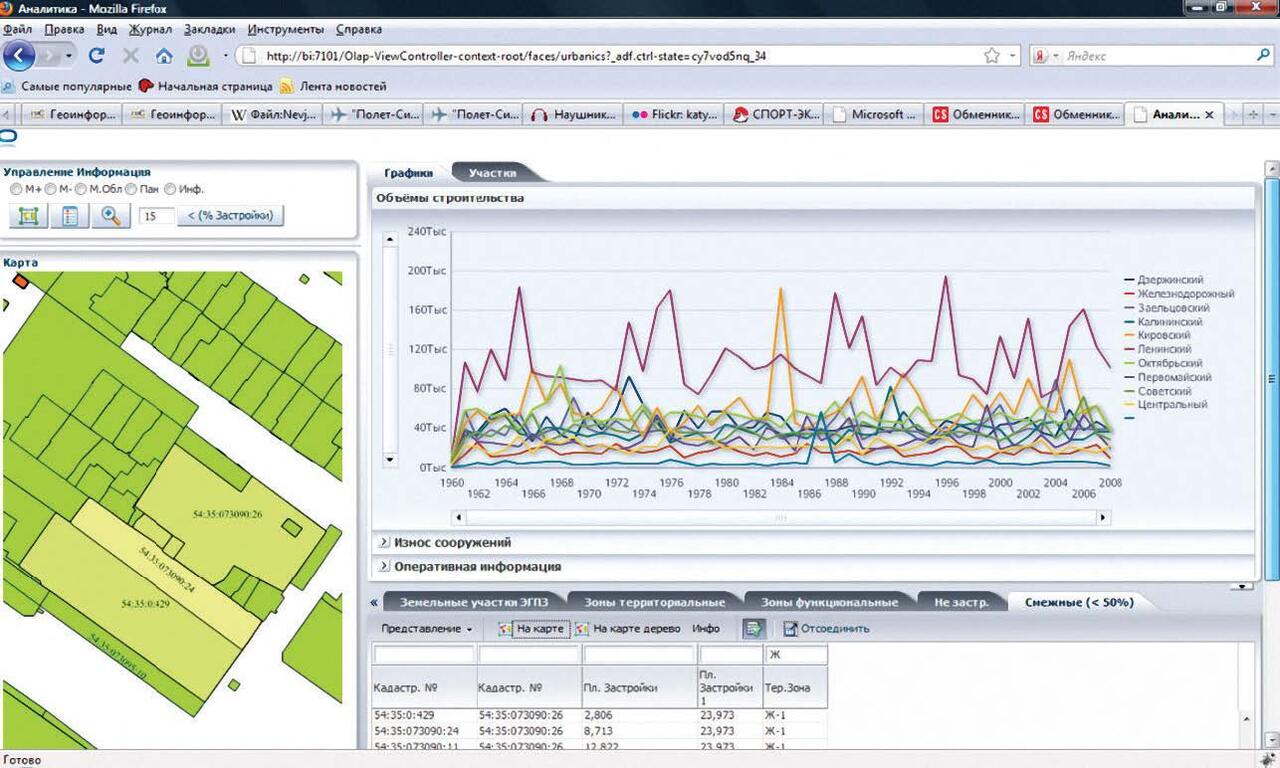The image size is (1280, 768).
Task: Open the list all tabs dropdown
Action: click(x=1271, y=114)
